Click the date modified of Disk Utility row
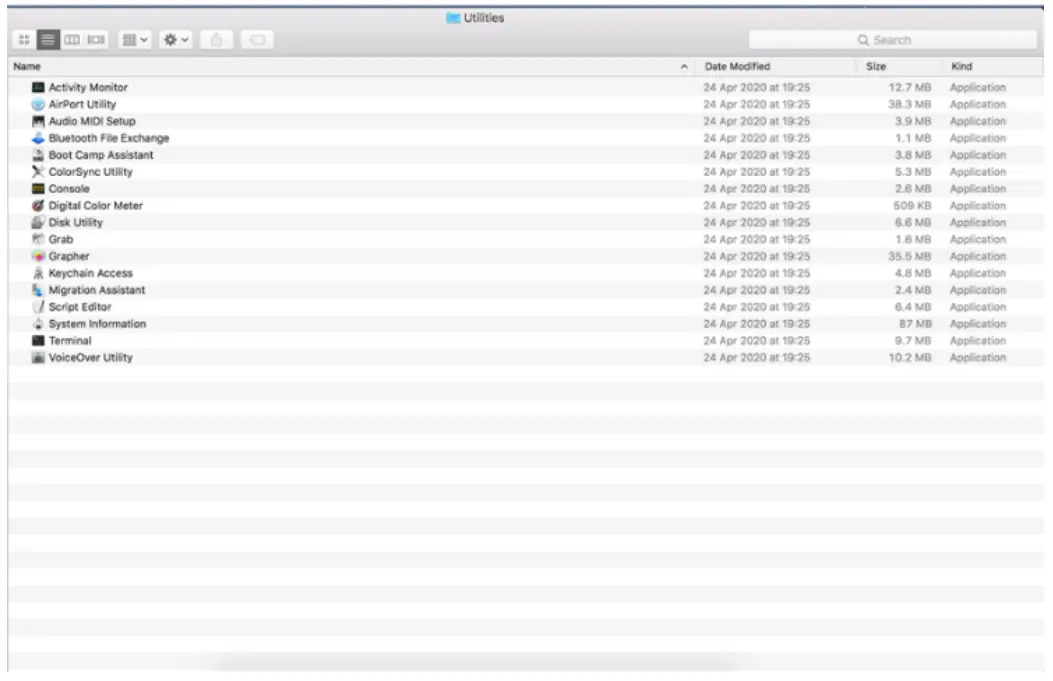The width and height of the screenshot is (1053, 681). click(x=757, y=222)
